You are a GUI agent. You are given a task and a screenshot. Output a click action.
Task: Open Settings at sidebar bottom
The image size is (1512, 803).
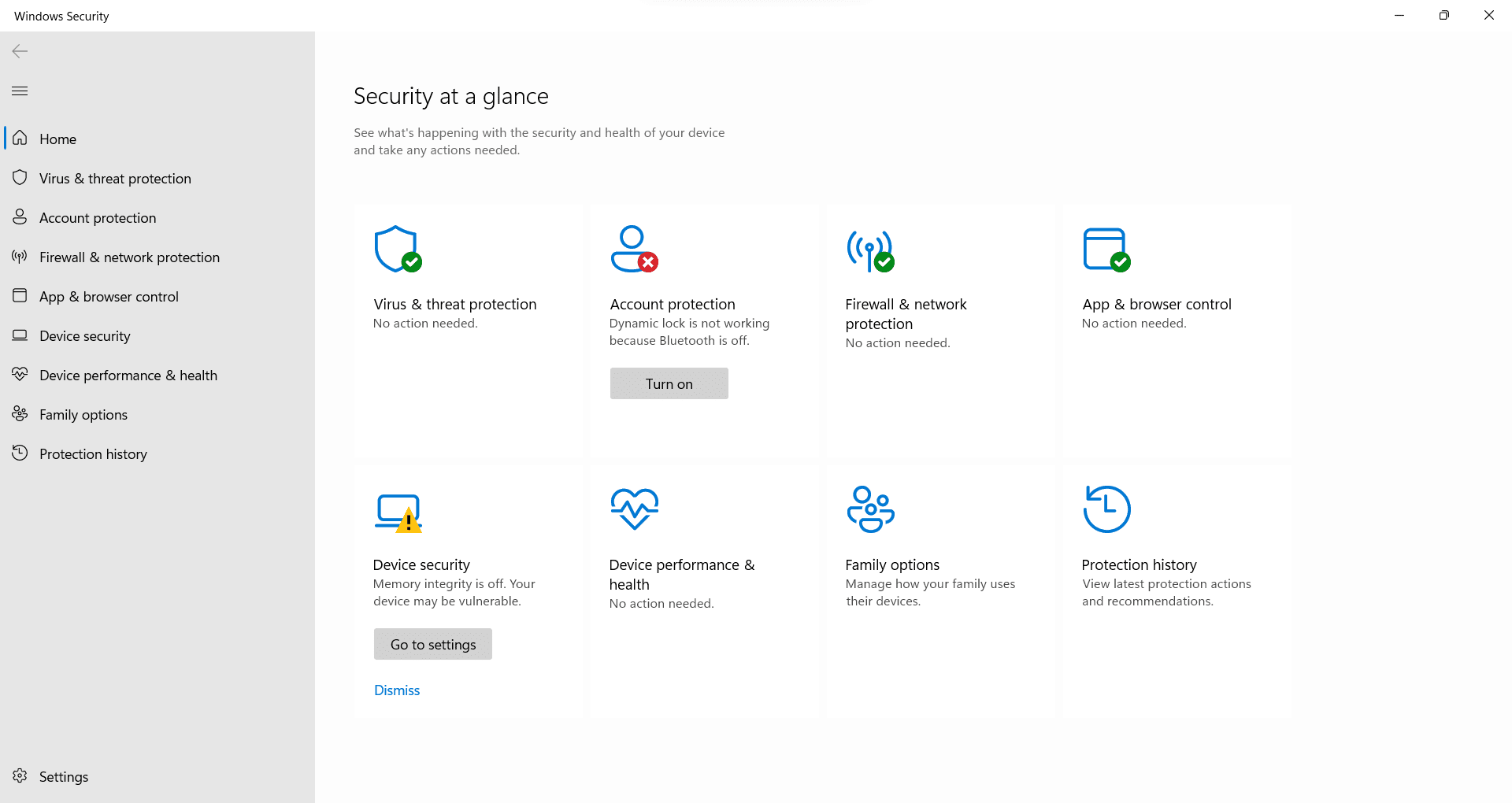coord(157,776)
